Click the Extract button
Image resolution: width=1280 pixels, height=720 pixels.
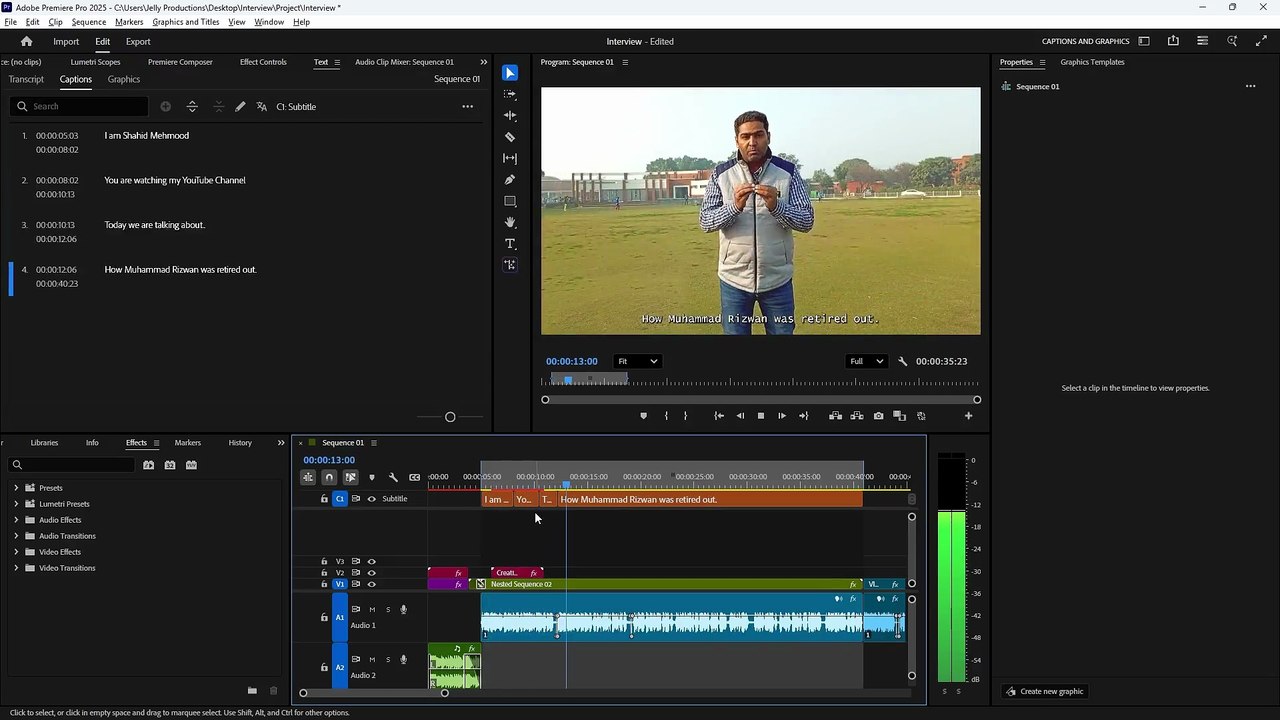coord(857,416)
